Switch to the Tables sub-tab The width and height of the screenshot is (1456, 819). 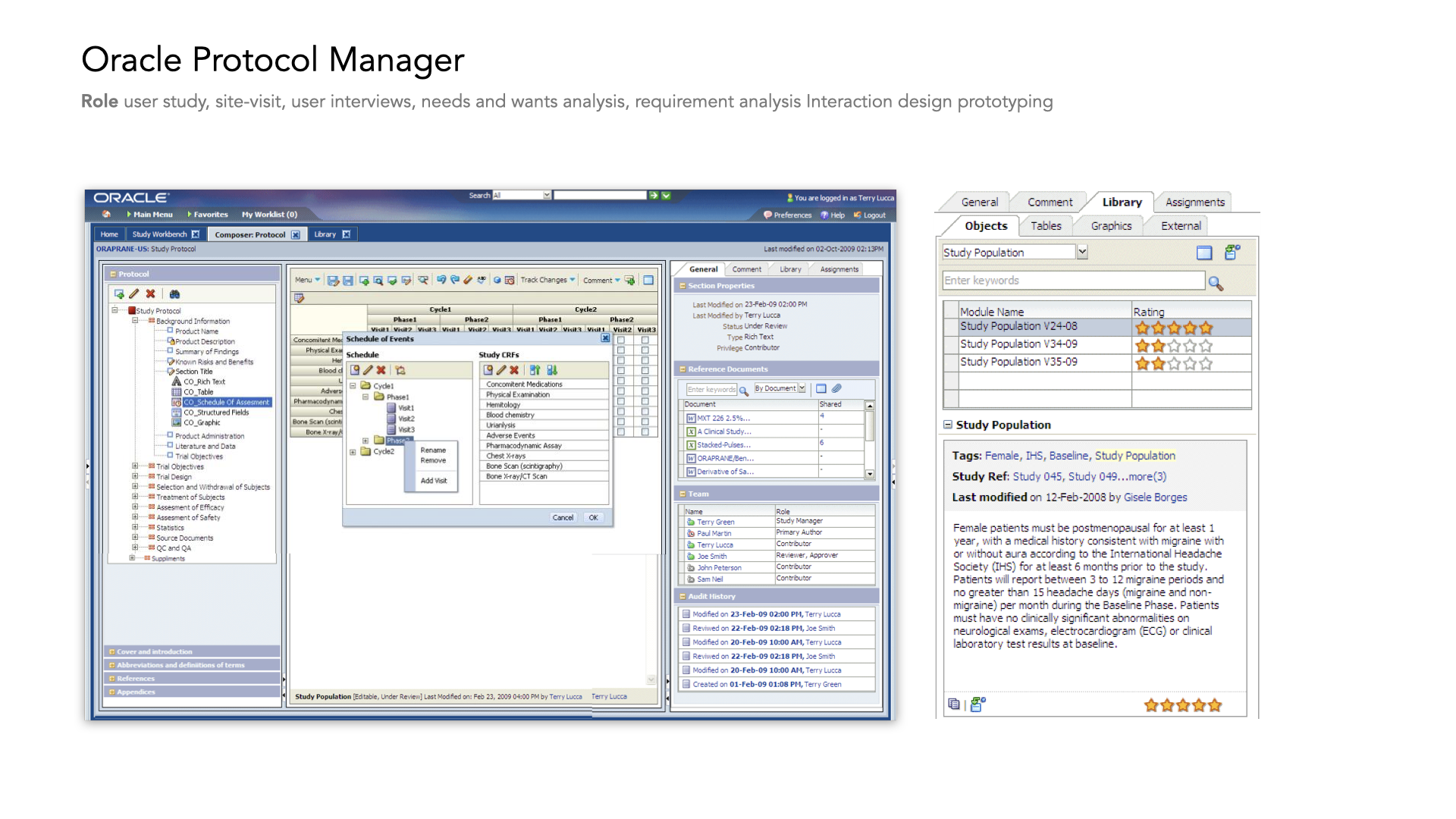1046,226
